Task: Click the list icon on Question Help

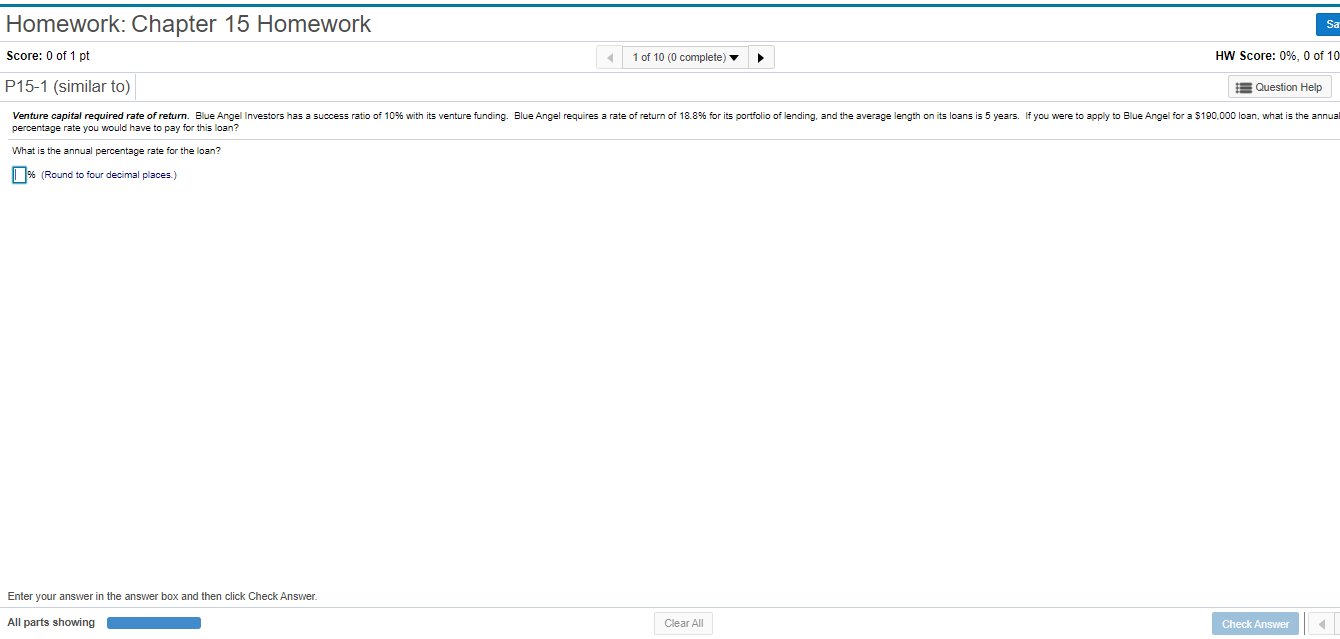Action: click(1243, 87)
